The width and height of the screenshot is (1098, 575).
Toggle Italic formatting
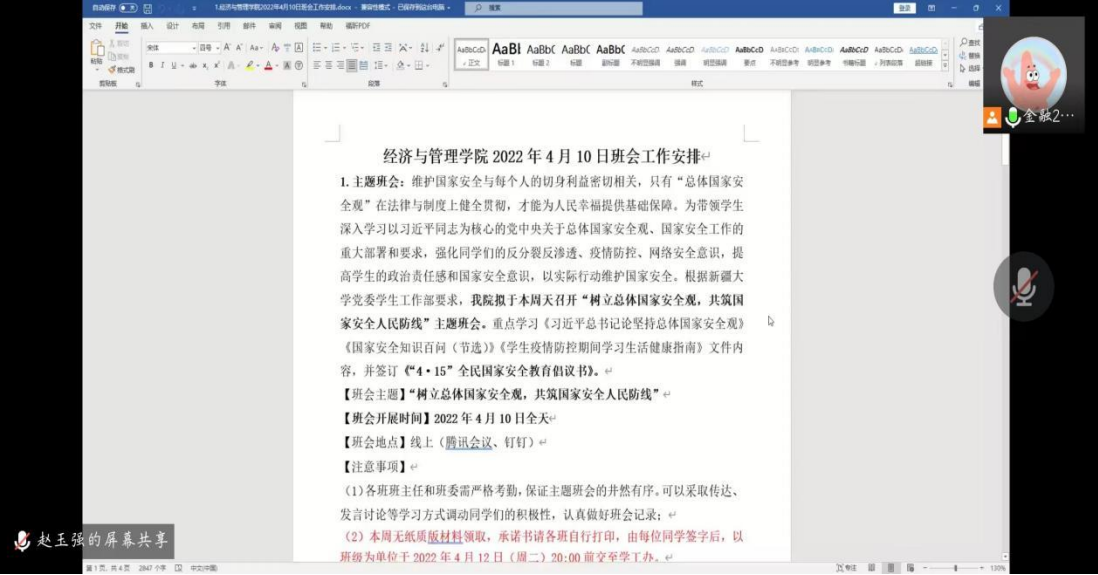(x=162, y=65)
